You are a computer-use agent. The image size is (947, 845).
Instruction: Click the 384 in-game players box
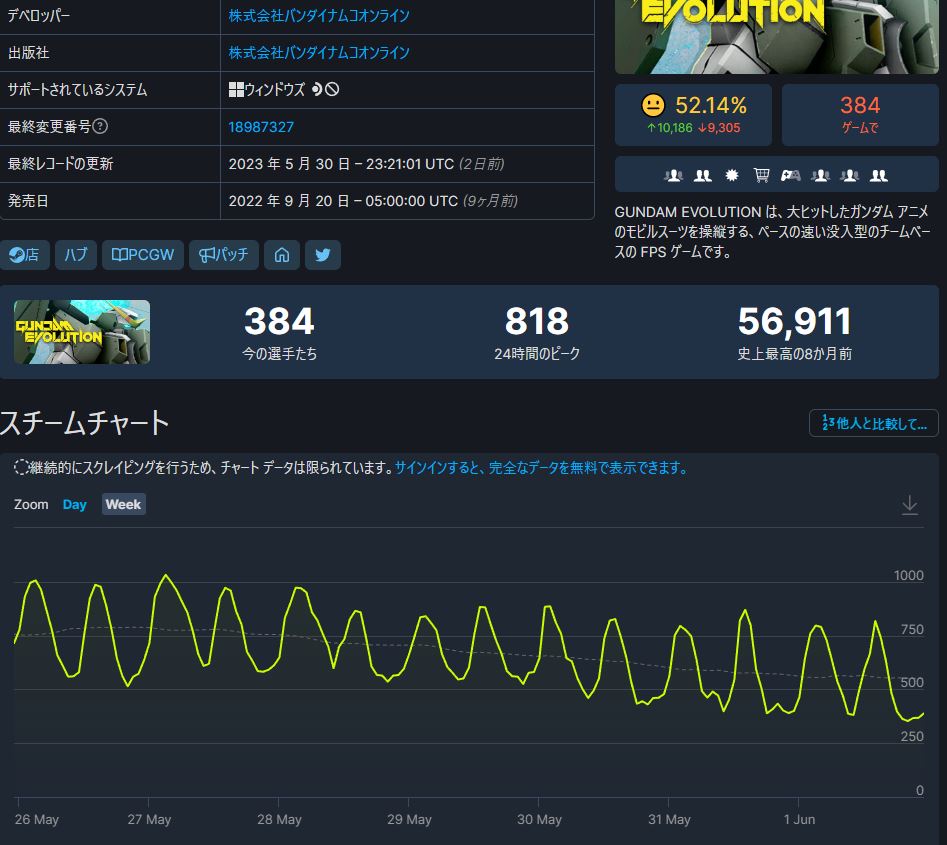[859, 115]
